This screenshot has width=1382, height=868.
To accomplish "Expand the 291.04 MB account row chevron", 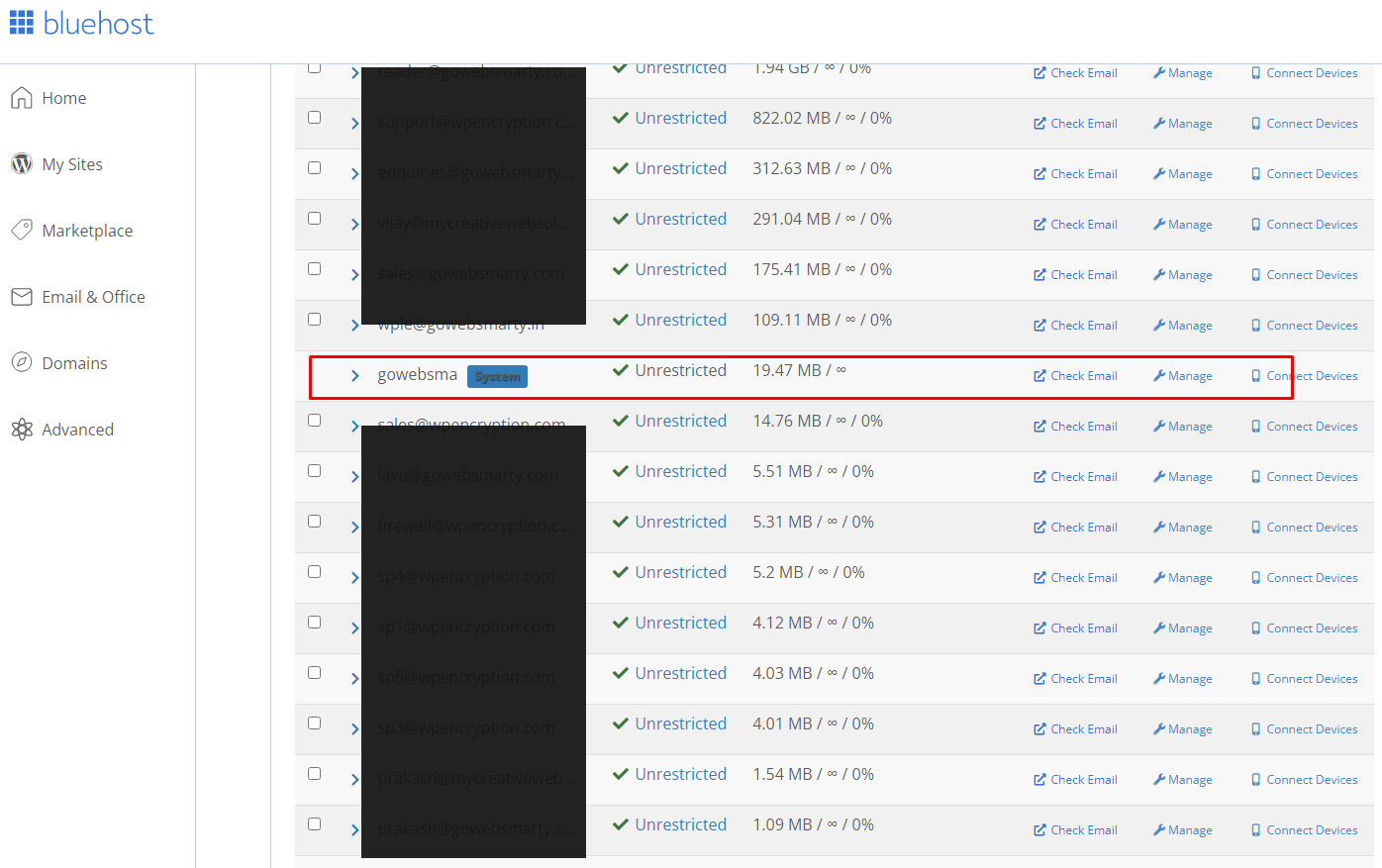I will pyautogui.click(x=354, y=225).
